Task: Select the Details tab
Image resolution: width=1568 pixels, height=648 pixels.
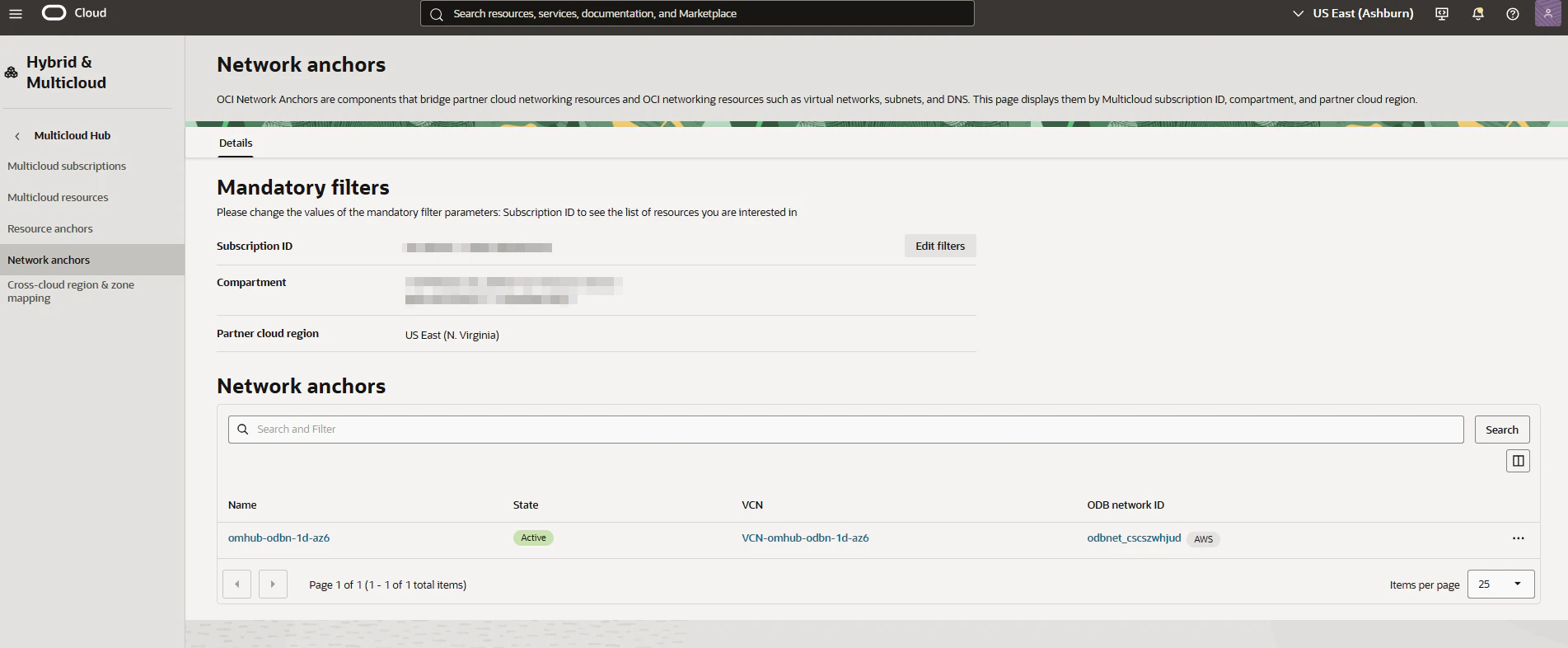Action: pos(236,143)
